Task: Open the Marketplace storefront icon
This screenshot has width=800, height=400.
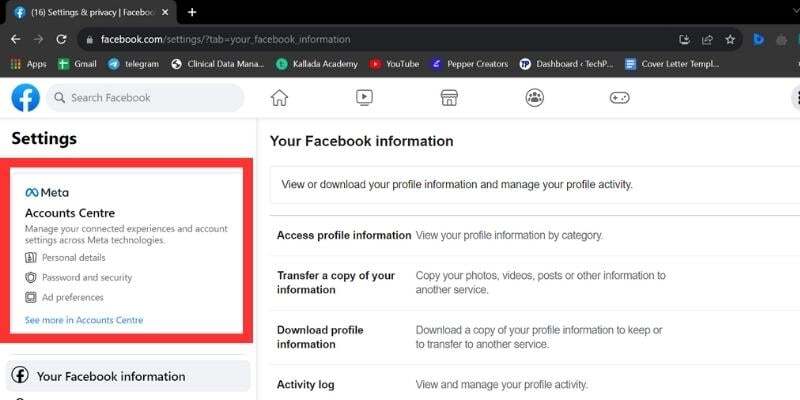Action: pos(449,97)
